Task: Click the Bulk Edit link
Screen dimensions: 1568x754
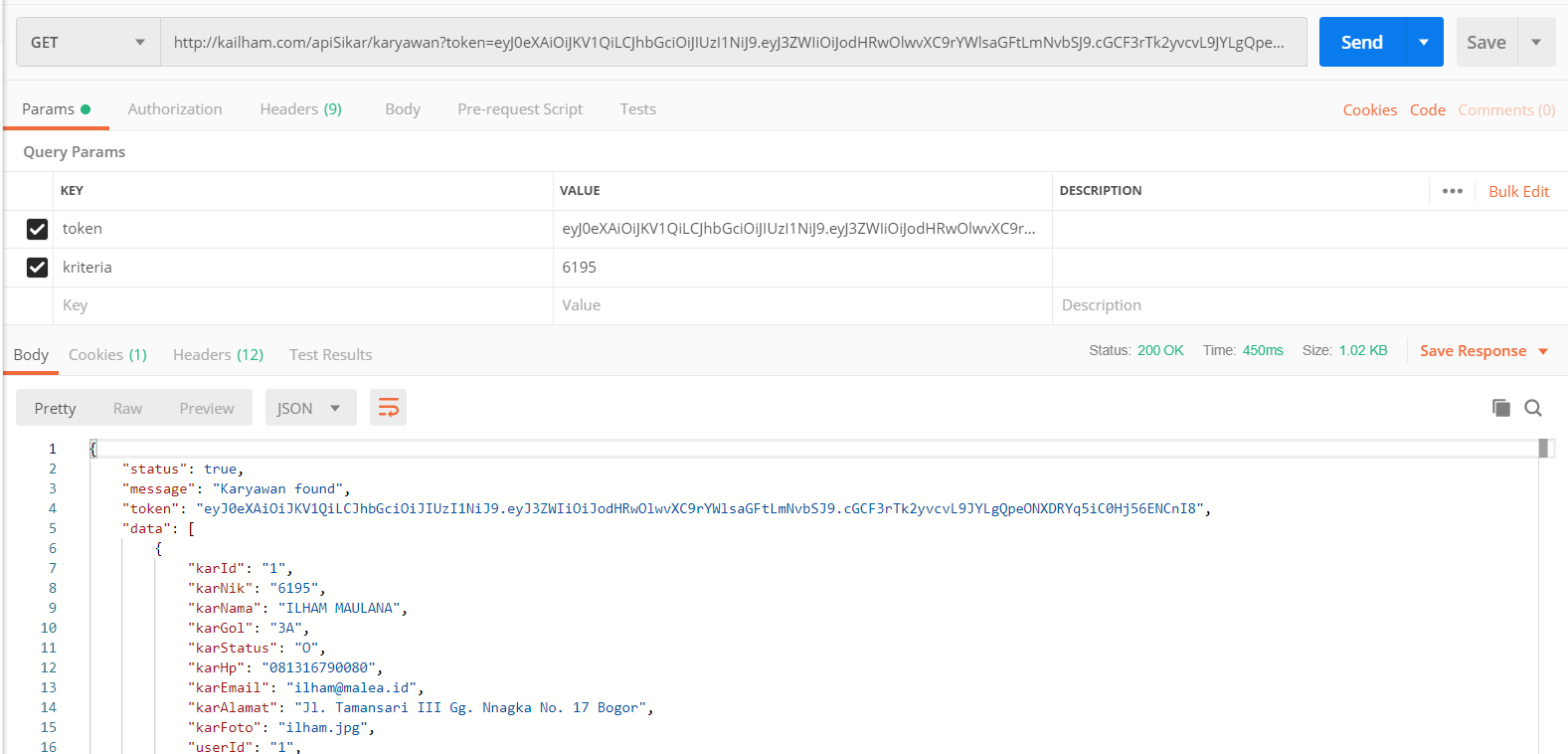Action: pyautogui.click(x=1518, y=192)
